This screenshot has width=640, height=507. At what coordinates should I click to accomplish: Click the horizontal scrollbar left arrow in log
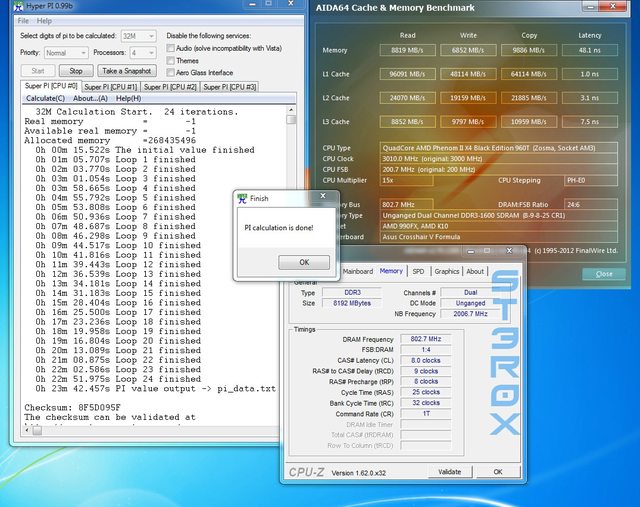pos(27,430)
